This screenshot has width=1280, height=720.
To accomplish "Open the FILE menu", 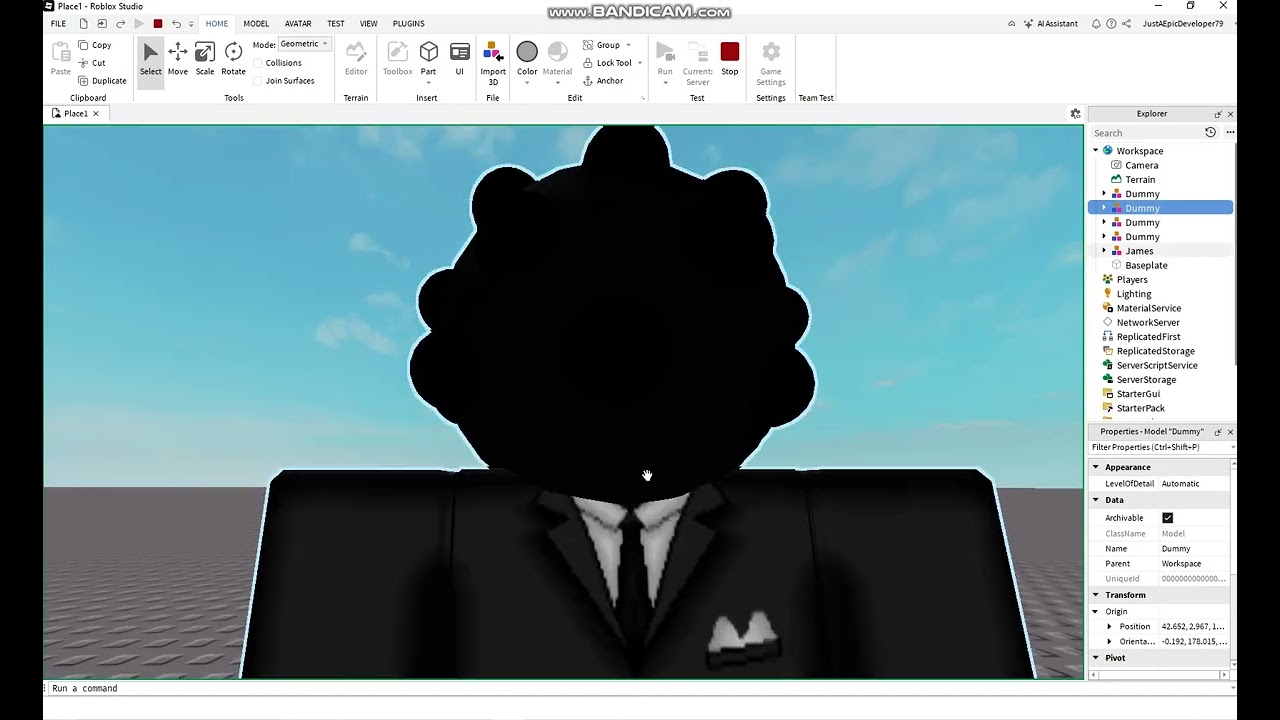I will coord(58,23).
